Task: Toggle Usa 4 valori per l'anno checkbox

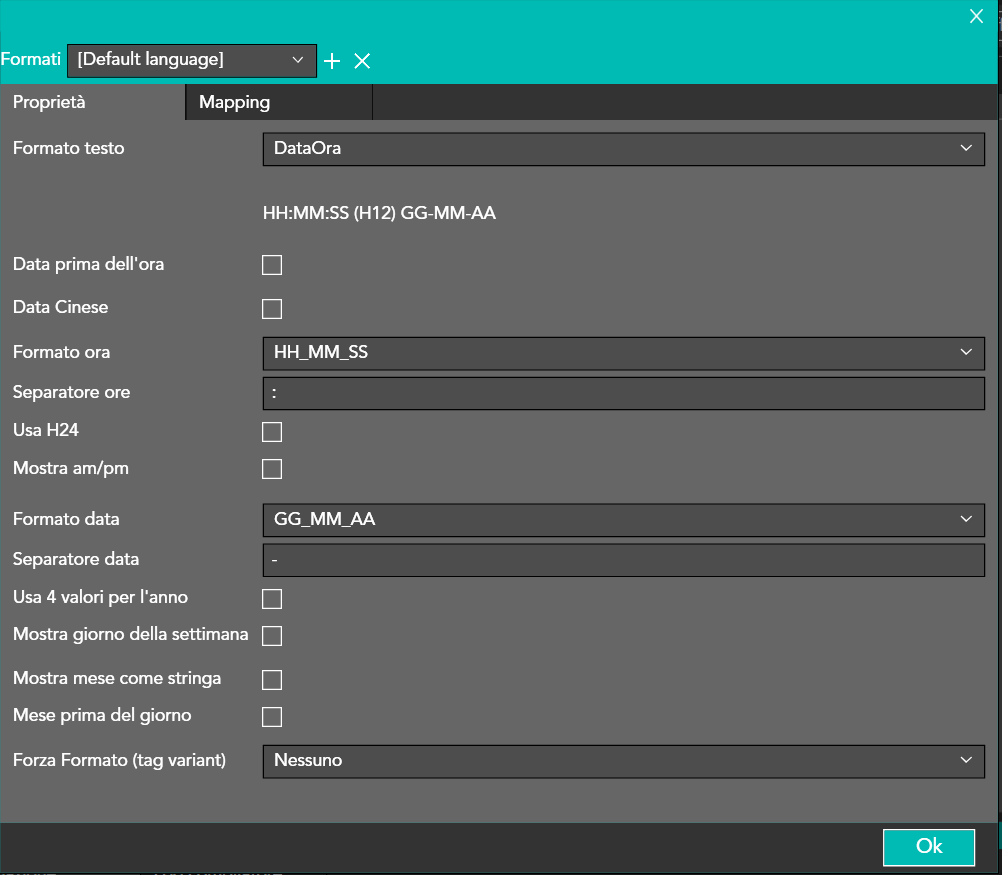Action: pos(272,599)
